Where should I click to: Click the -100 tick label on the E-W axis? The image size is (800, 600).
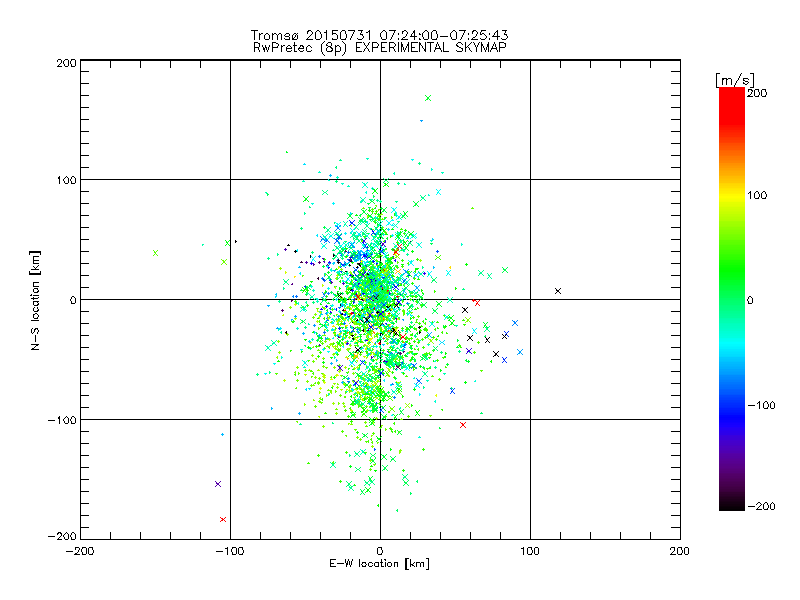tap(230, 552)
